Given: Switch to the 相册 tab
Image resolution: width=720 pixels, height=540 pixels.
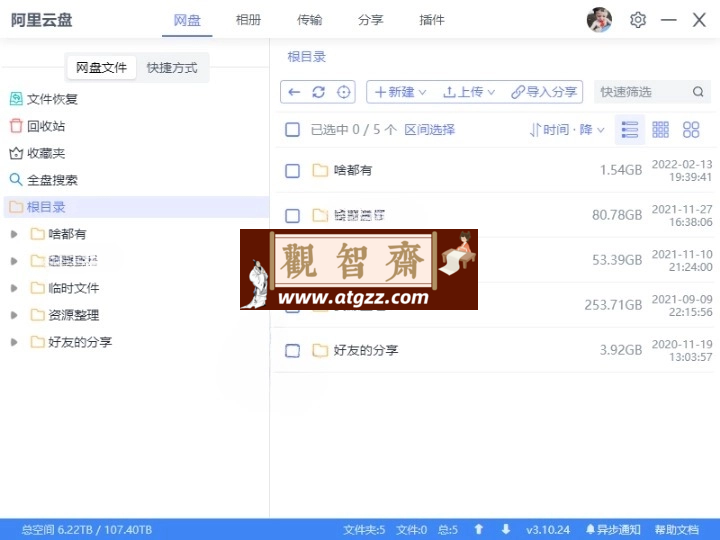Looking at the screenshot, I should point(248,20).
